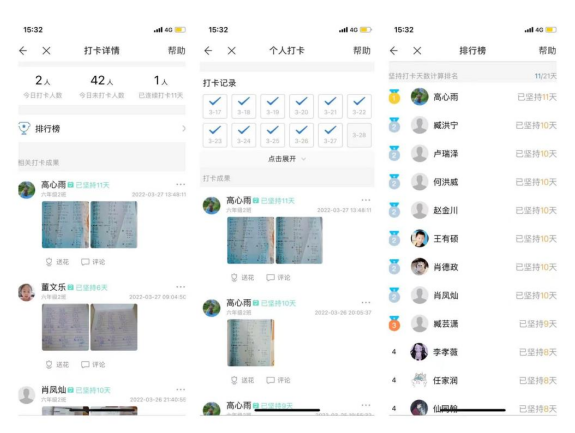Select the unchecked 3-28 check-in box
Image resolution: width=575 pixels, height=433 pixels.
pyautogui.click(x=359, y=135)
